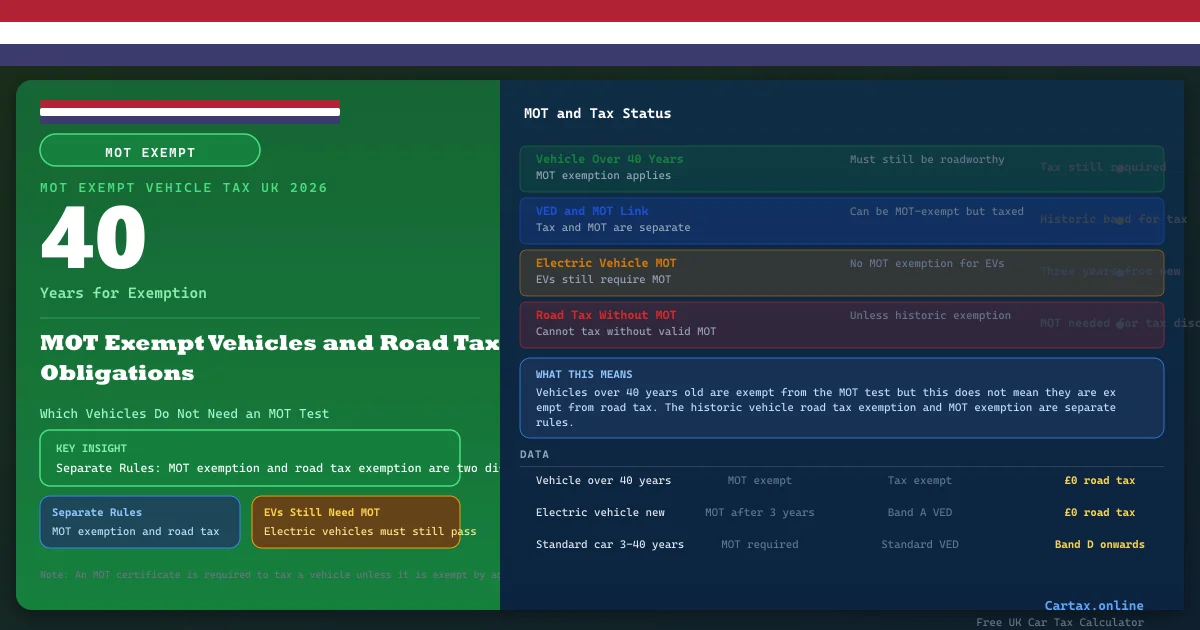Click Free UK Car Tax Calculator text
1200x630 pixels.
(x=1059, y=622)
